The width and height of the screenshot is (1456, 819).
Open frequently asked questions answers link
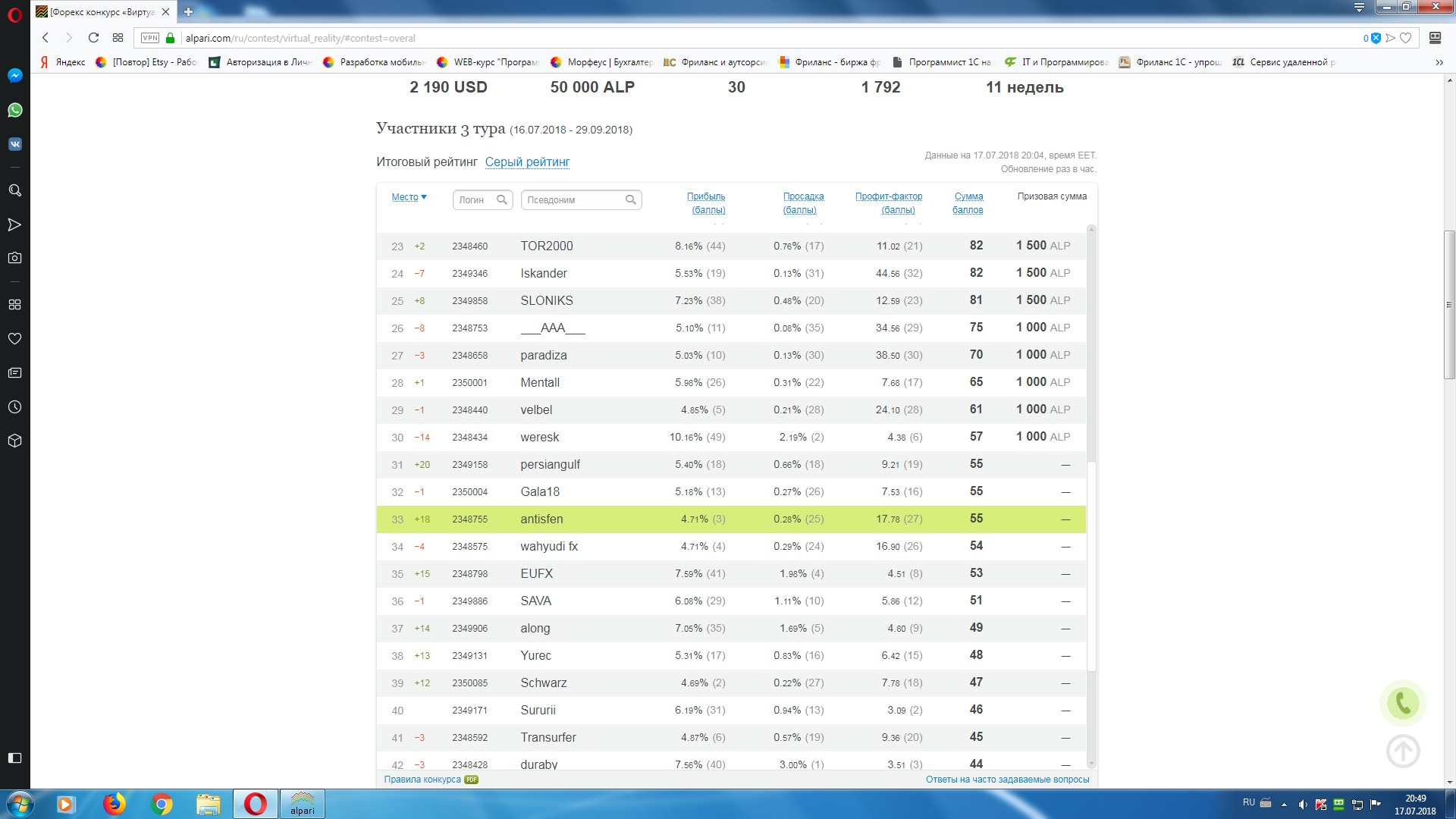1006,780
